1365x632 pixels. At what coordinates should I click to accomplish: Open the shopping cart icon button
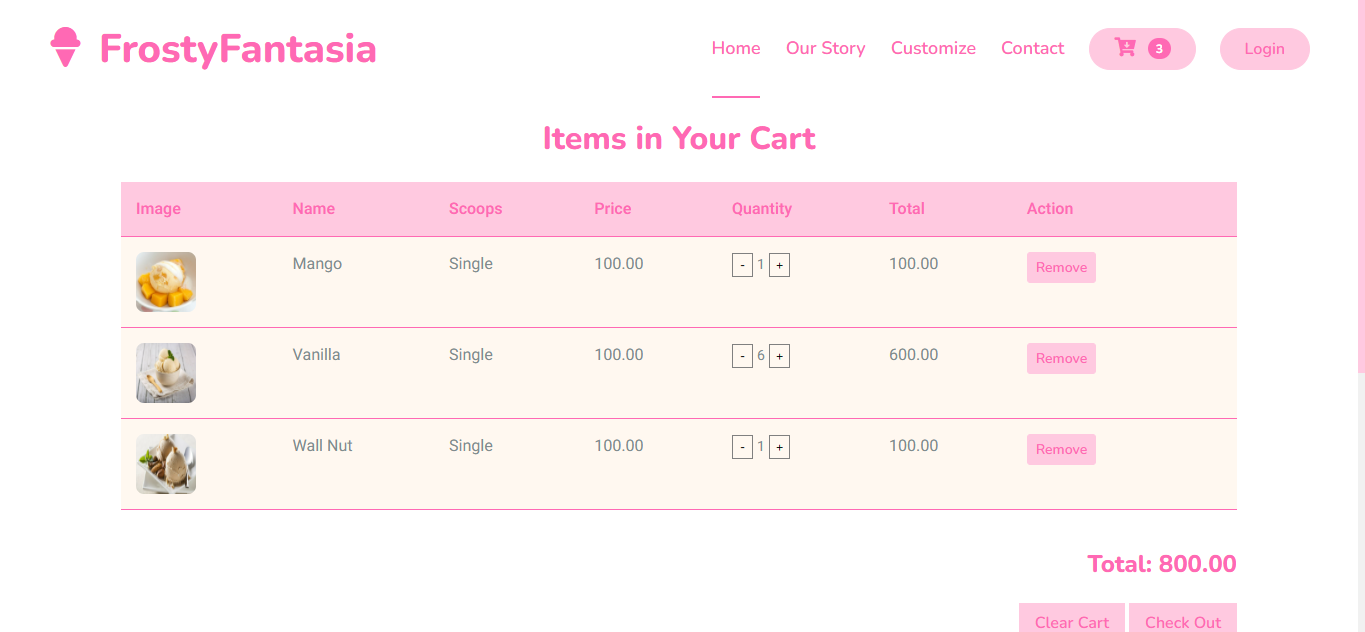coord(1125,48)
